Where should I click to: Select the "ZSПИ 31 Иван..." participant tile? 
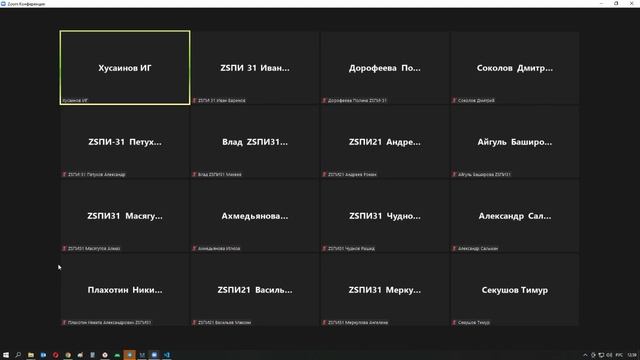pos(255,68)
